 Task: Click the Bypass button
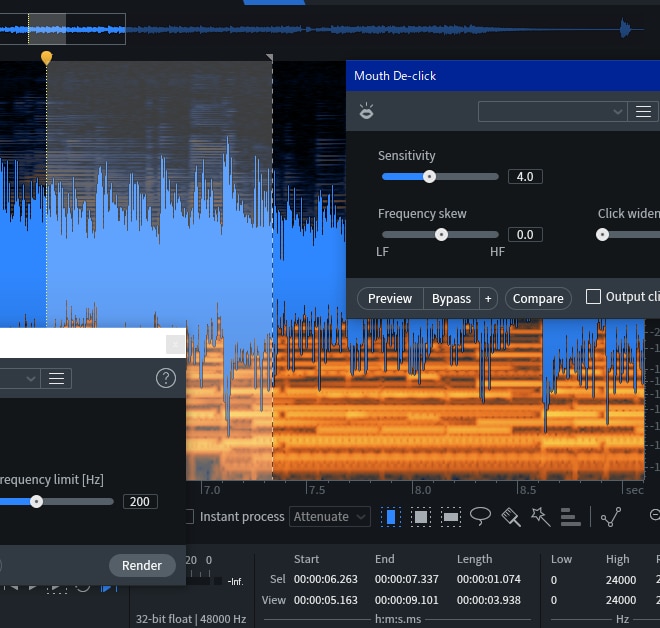[451, 298]
